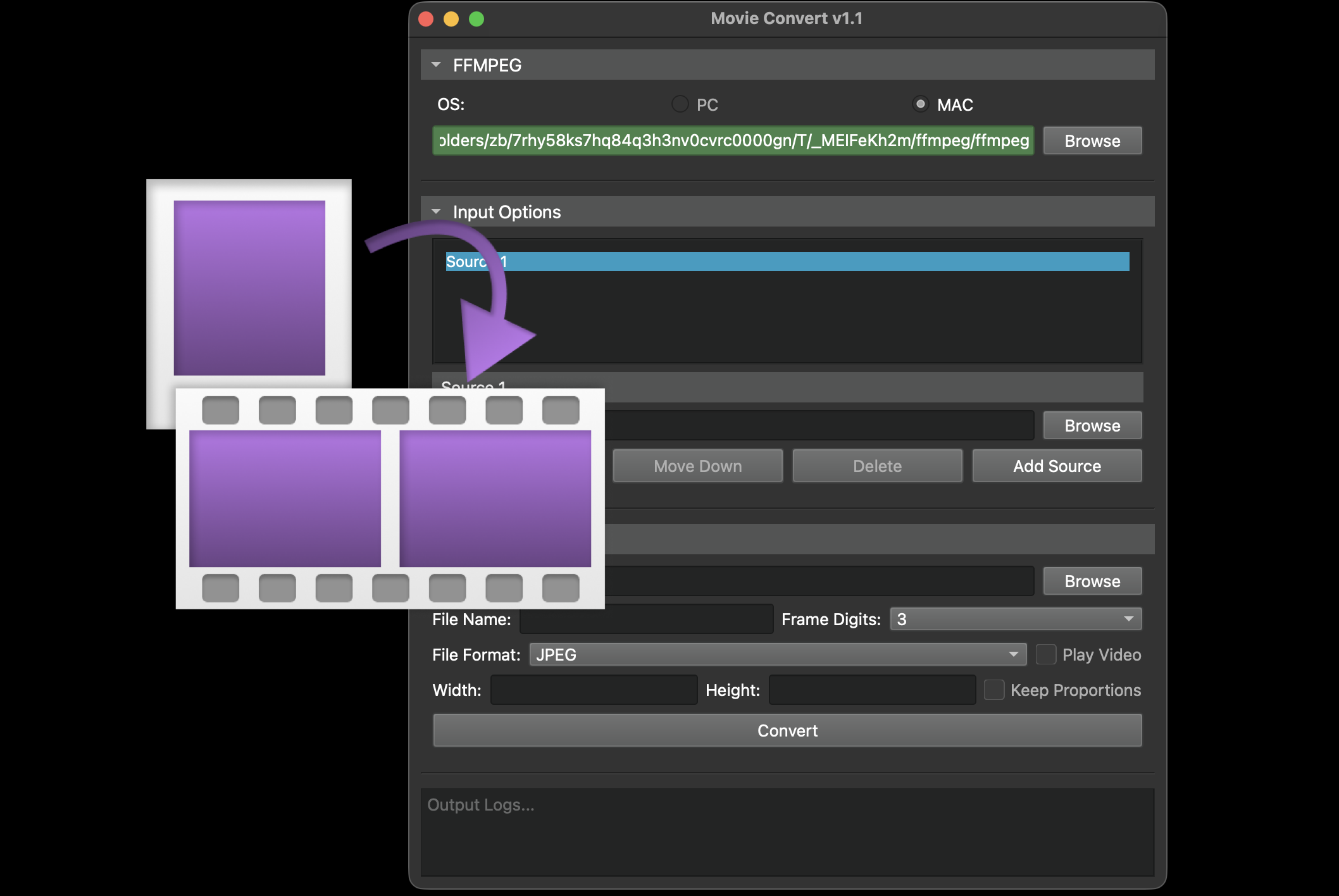
Task: Select the PC radio button
Action: point(680,104)
